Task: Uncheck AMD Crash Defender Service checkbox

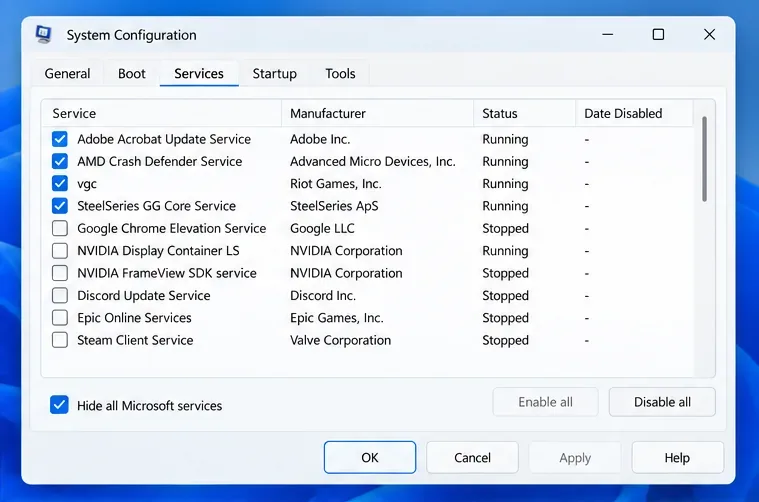Action: (x=60, y=161)
